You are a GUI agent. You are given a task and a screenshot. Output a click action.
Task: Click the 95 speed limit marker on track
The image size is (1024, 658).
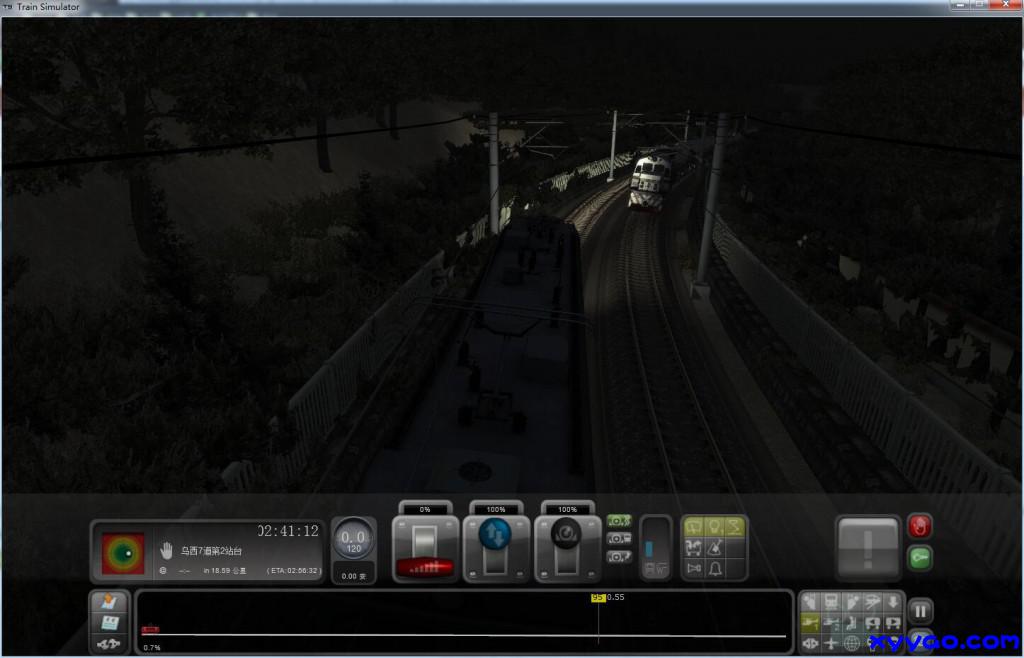coord(598,598)
